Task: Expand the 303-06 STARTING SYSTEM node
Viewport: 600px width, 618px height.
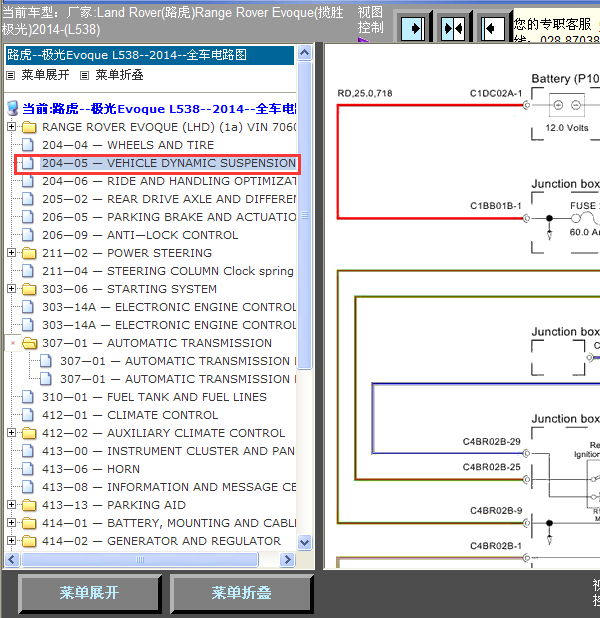Action: (11, 289)
